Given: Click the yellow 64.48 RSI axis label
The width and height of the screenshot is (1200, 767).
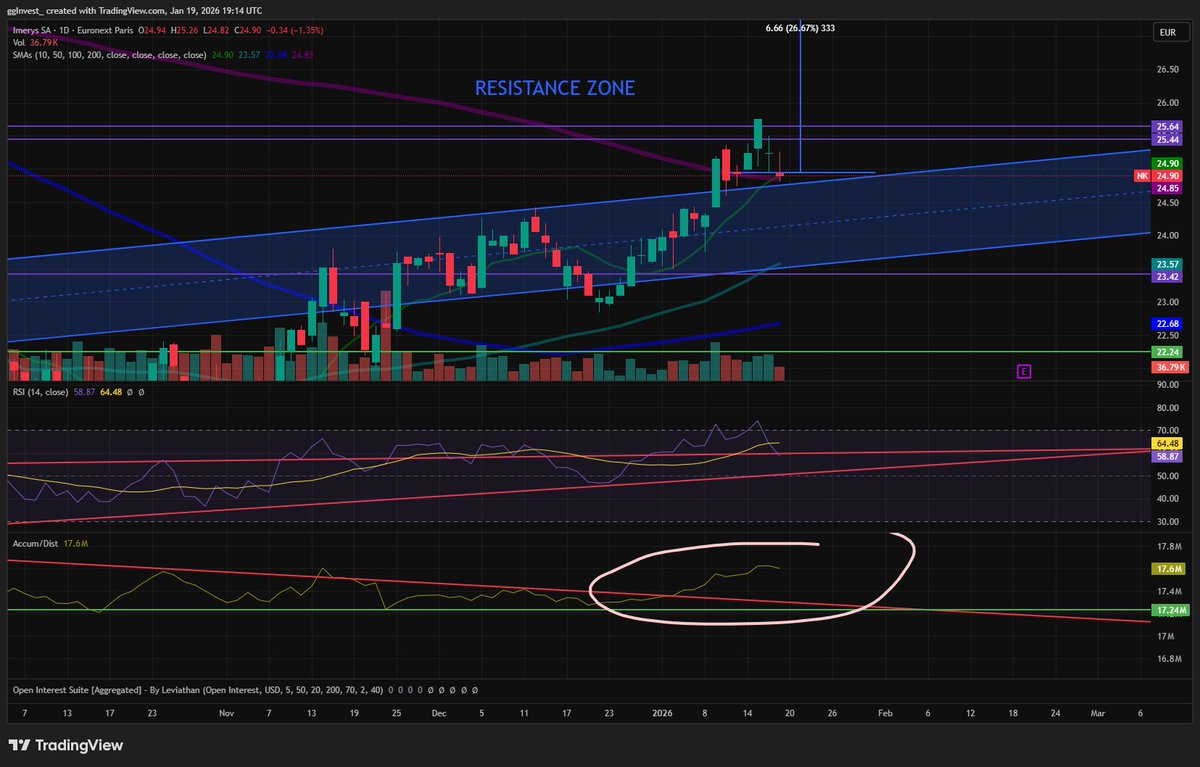Looking at the screenshot, I should 1167,443.
